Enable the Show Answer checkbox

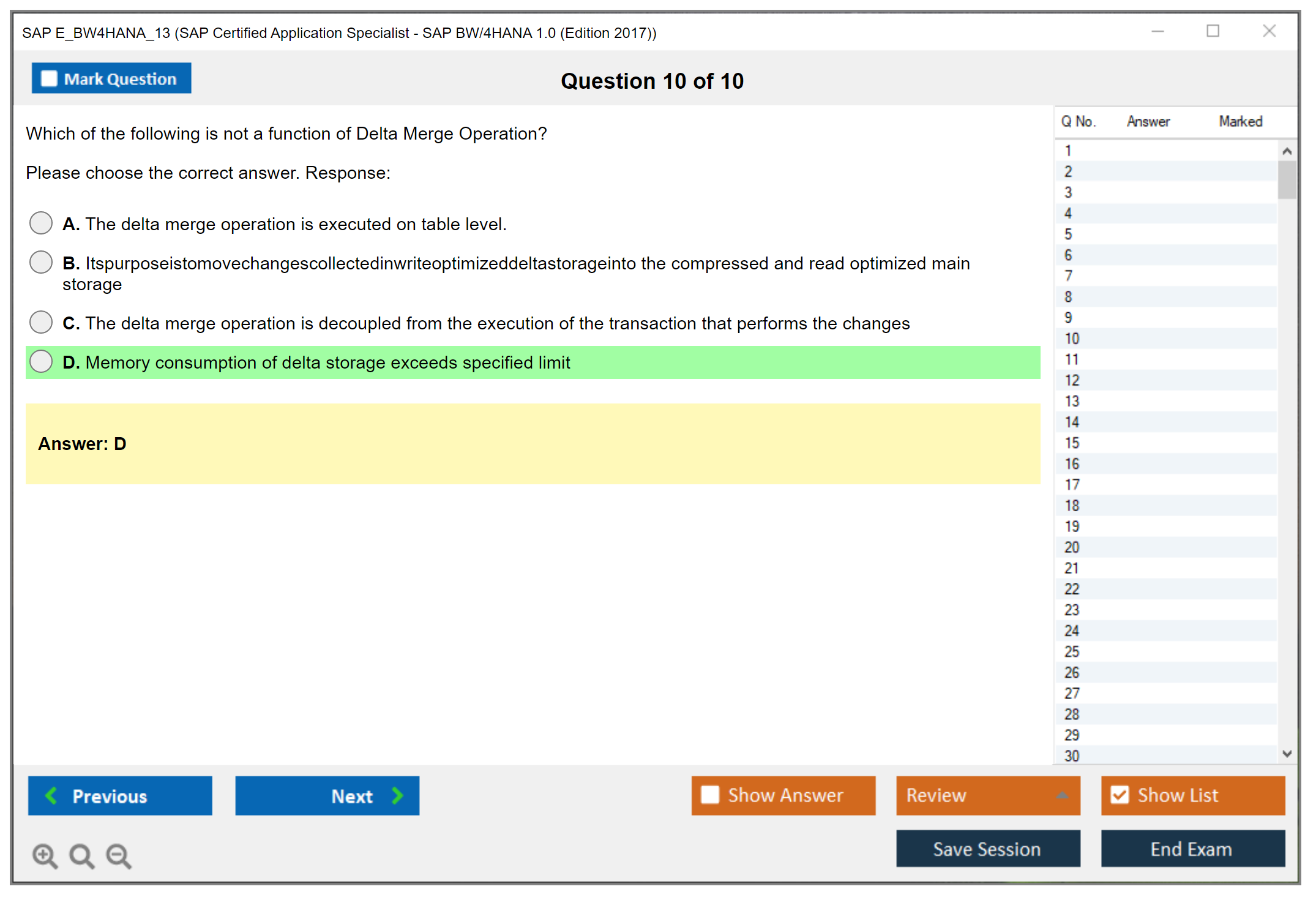[710, 795]
